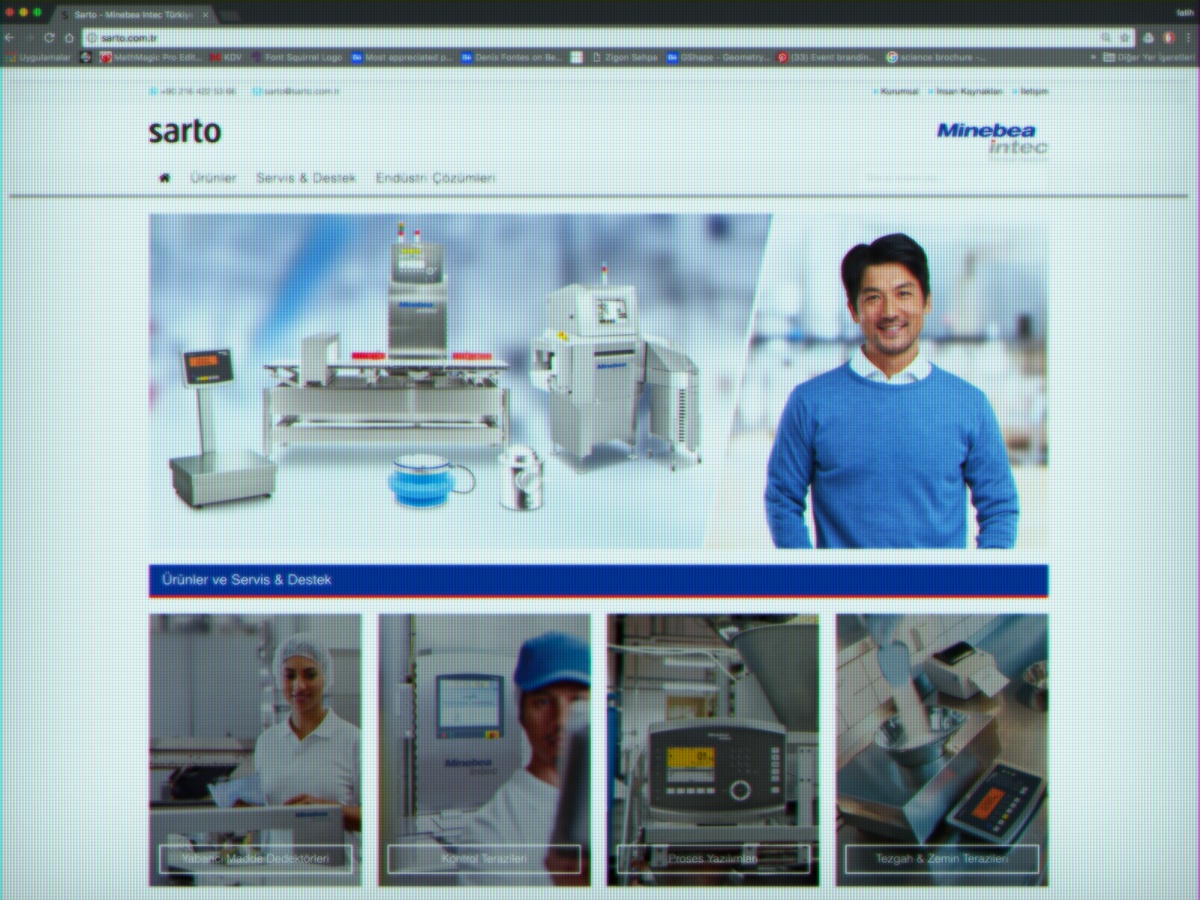Open the science brochure bookmark
This screenshot has width=1200, height=900.
click(937, 58)
